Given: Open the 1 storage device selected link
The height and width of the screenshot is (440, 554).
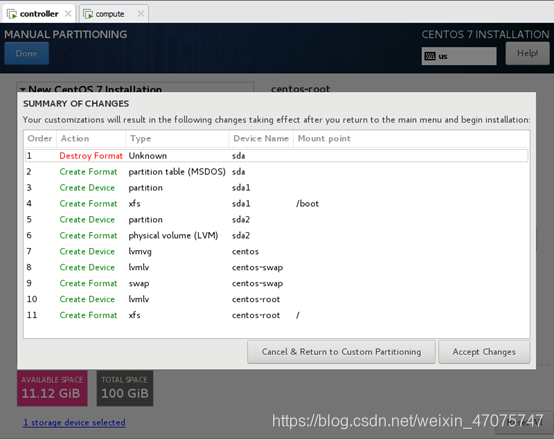Looking at the screenshot, I should click(x=74, y=422).
